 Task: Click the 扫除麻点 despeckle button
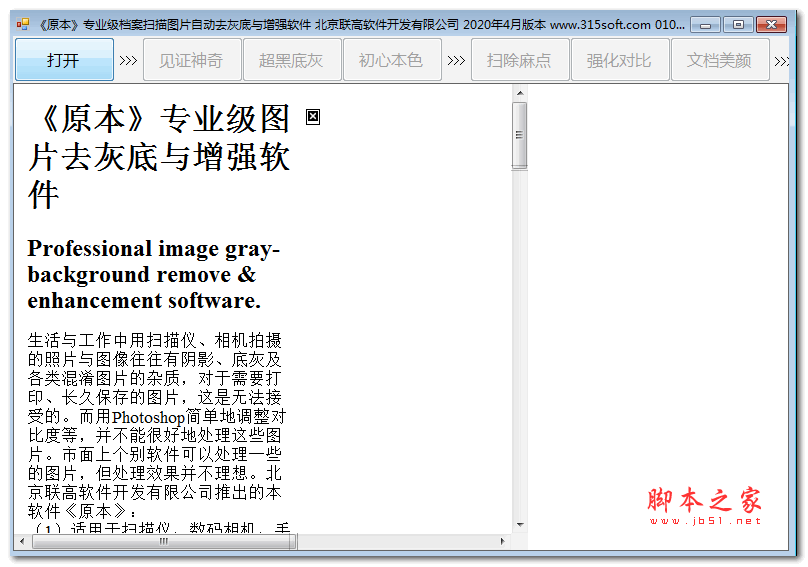[519, 60]
